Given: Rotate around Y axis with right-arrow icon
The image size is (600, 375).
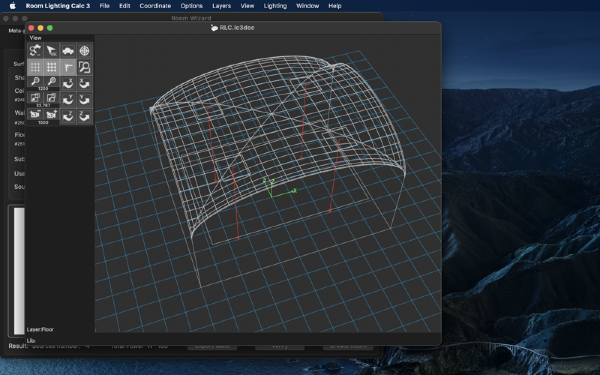Looking at the screenshot, I should click(x=84, y=99).
